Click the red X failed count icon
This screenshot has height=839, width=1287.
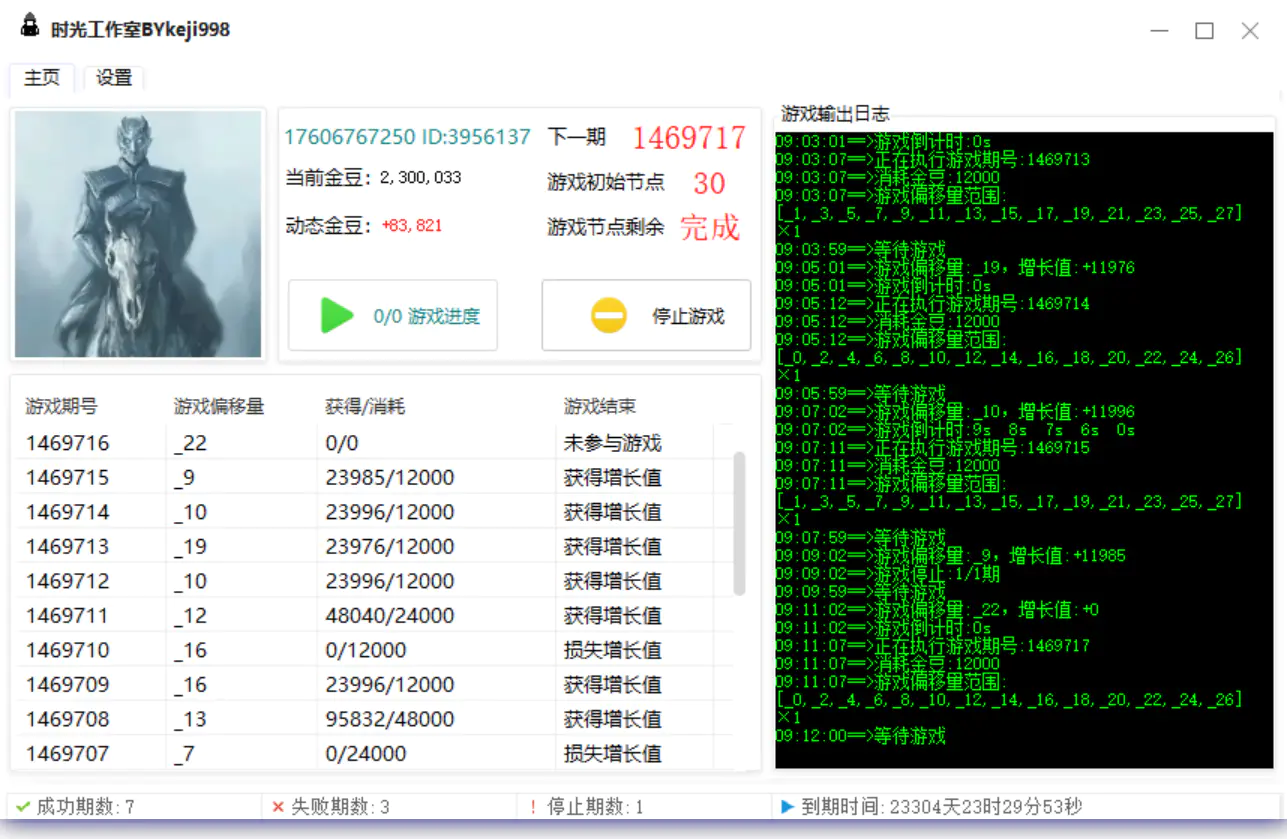[278, 806]
